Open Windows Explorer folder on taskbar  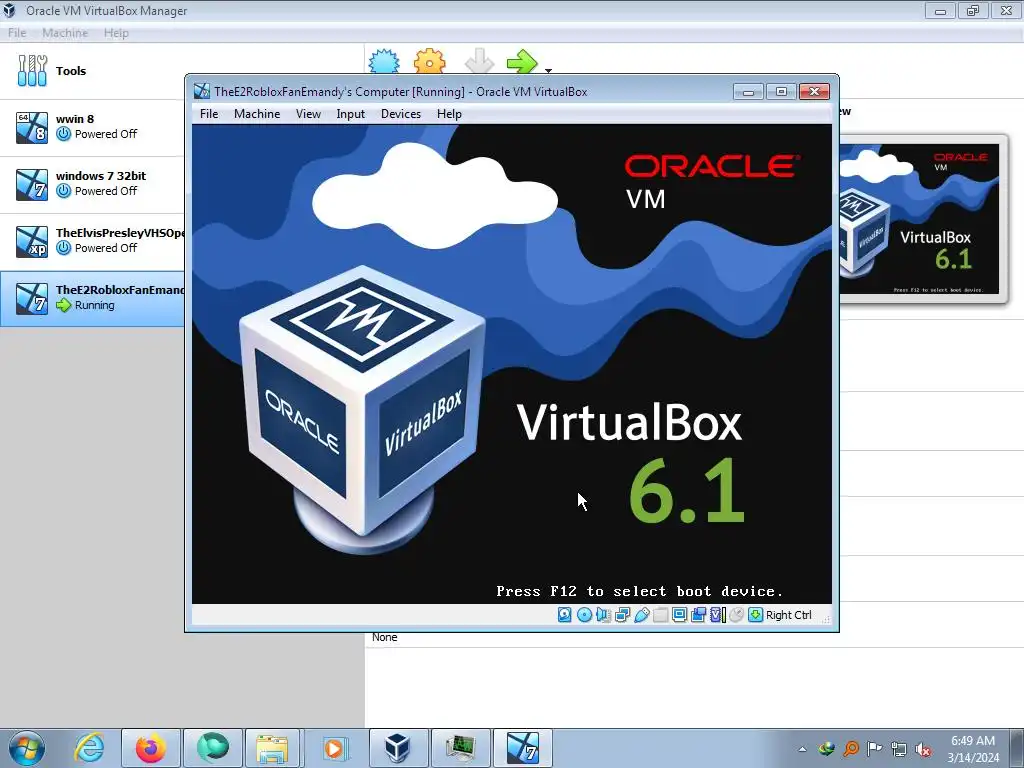coord(272,748)
